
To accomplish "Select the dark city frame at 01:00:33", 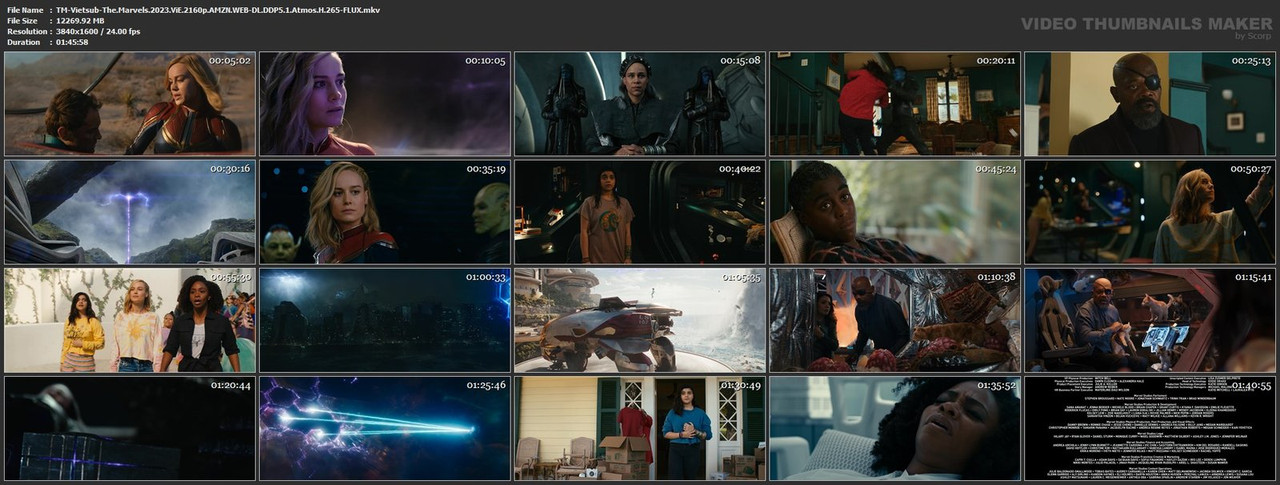I will tap(384, 320).
